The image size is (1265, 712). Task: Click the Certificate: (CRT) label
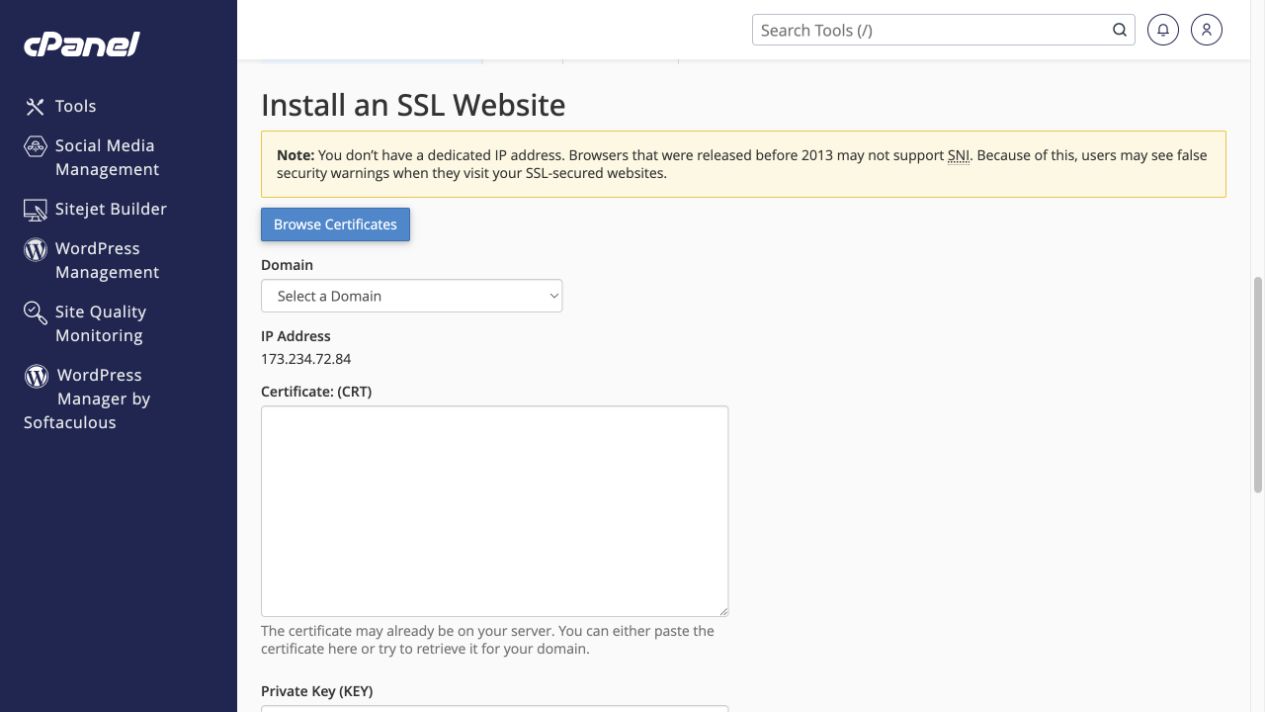(316, 392)
